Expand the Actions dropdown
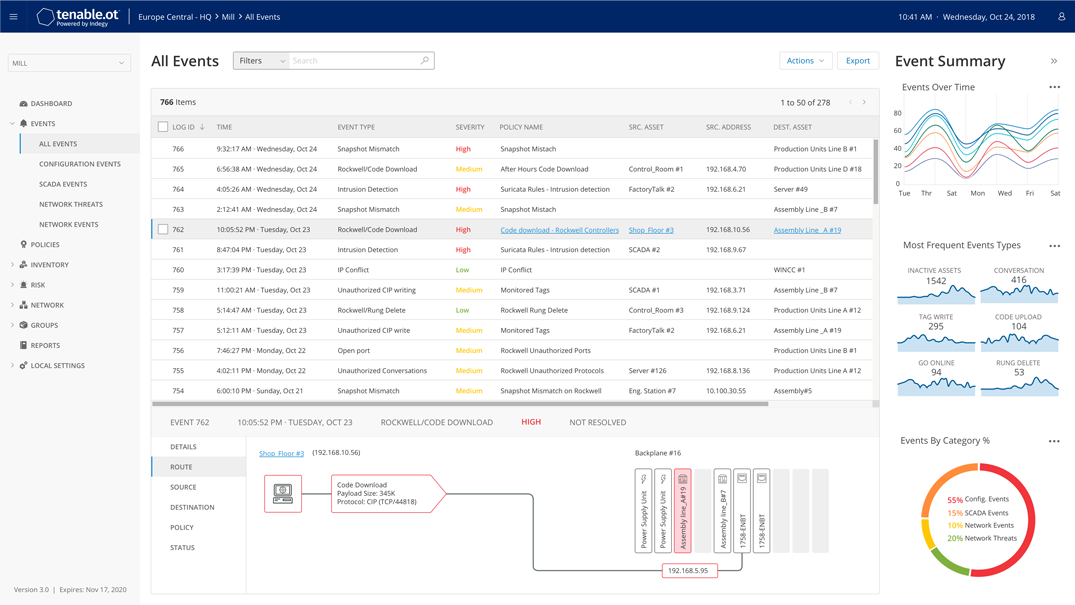The image size is (1075, 605). pyautogui.click(x=806, y=60)
